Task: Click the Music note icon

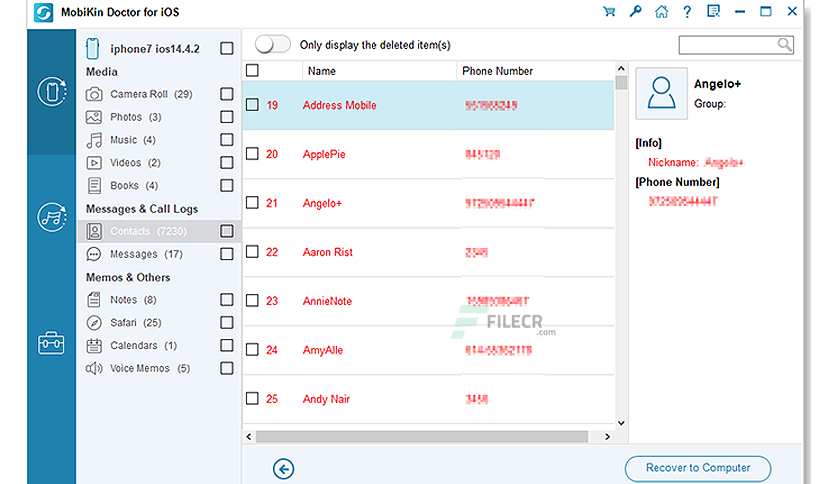Action: point(94,140)
